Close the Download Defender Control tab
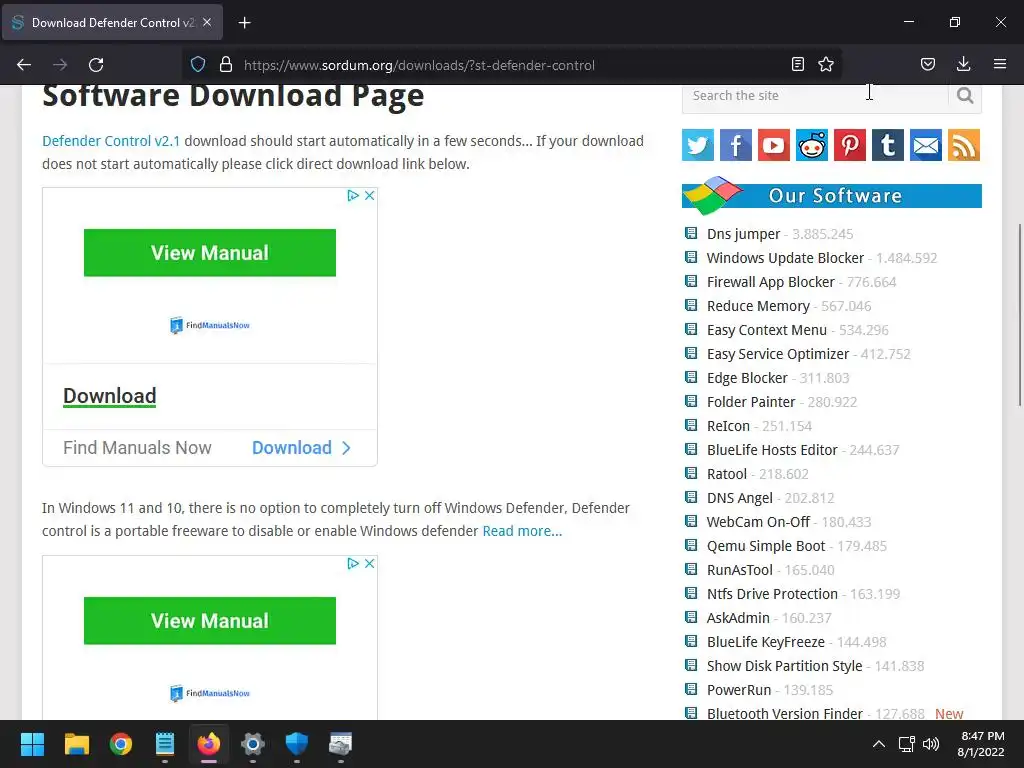This screenshot has height=768, width=1024. [x=207, y=22]
